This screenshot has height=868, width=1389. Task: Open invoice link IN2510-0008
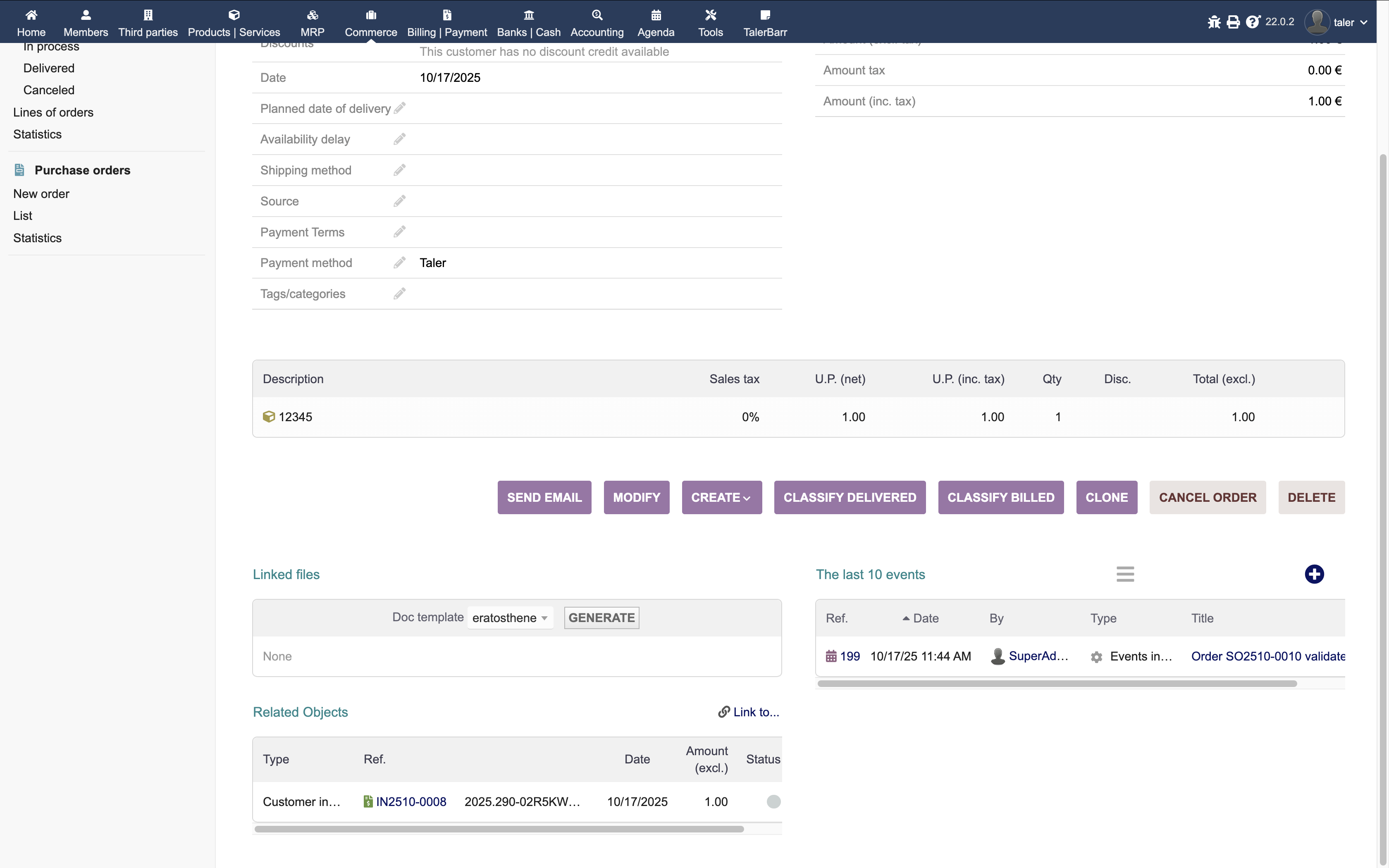pos(411,801)
